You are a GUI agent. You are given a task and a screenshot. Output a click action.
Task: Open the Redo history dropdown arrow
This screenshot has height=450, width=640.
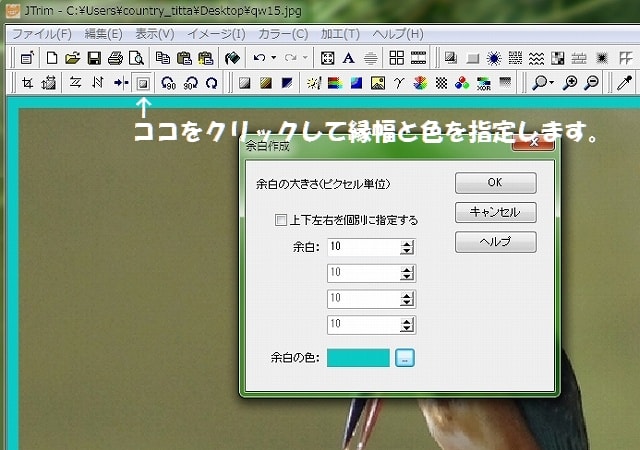tap(305, 58)
